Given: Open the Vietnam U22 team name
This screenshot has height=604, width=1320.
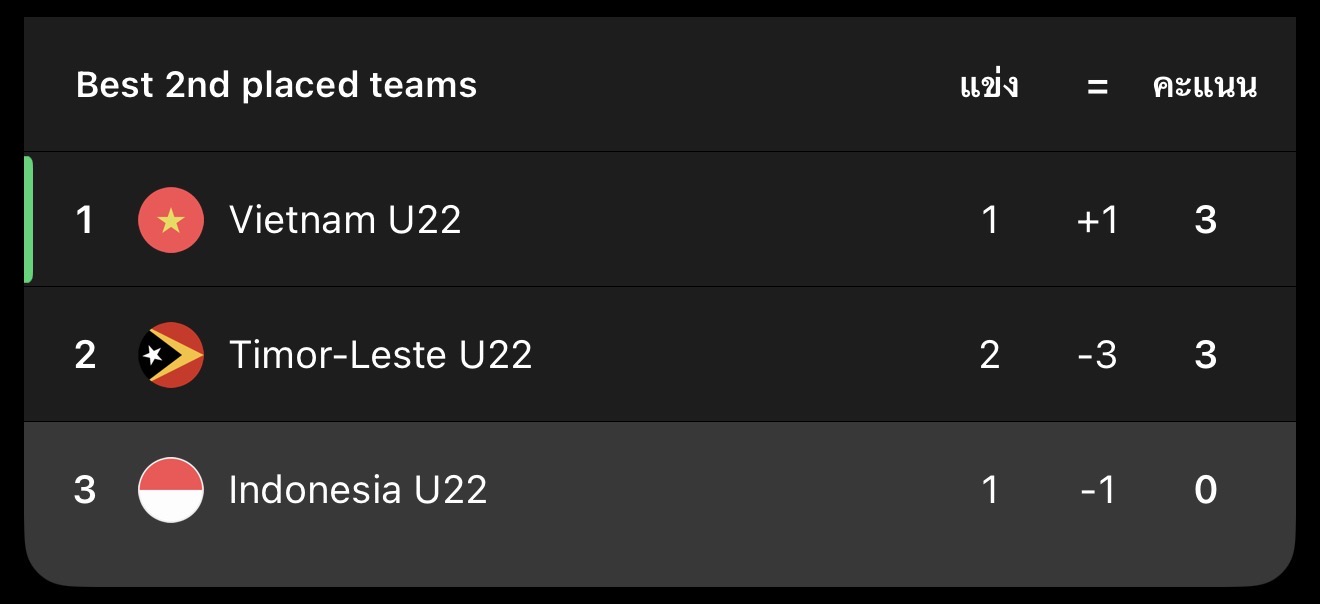Looking at the screenshot, I should pyautogui.click(x=345, y=220).
